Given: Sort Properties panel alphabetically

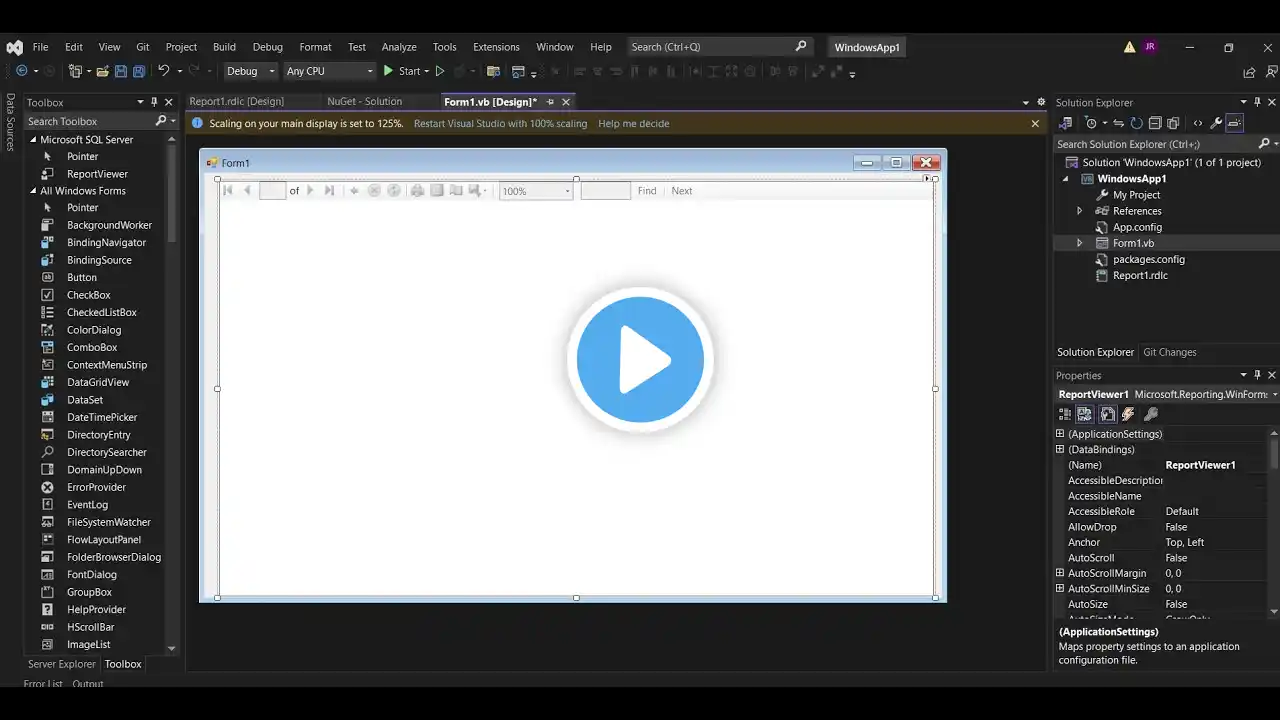Looking at the screenshot, I should click(1084, 414).
